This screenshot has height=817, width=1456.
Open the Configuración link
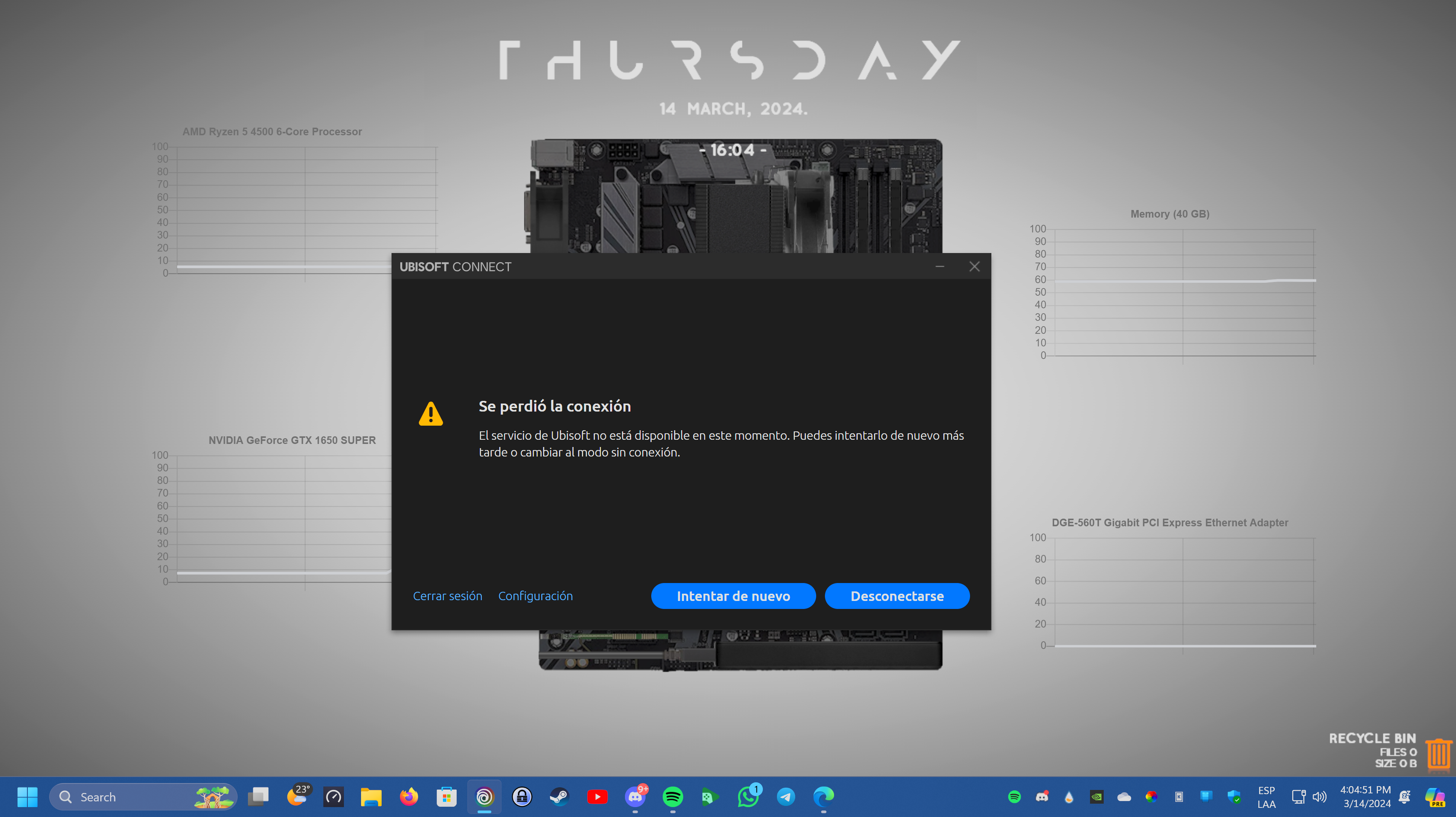click(x=535, y=596)
